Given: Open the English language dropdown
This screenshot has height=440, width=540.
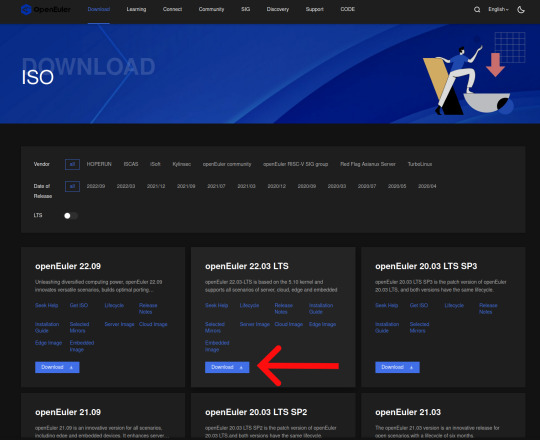Looking at the screenshot, I should [x=498, y=9].
